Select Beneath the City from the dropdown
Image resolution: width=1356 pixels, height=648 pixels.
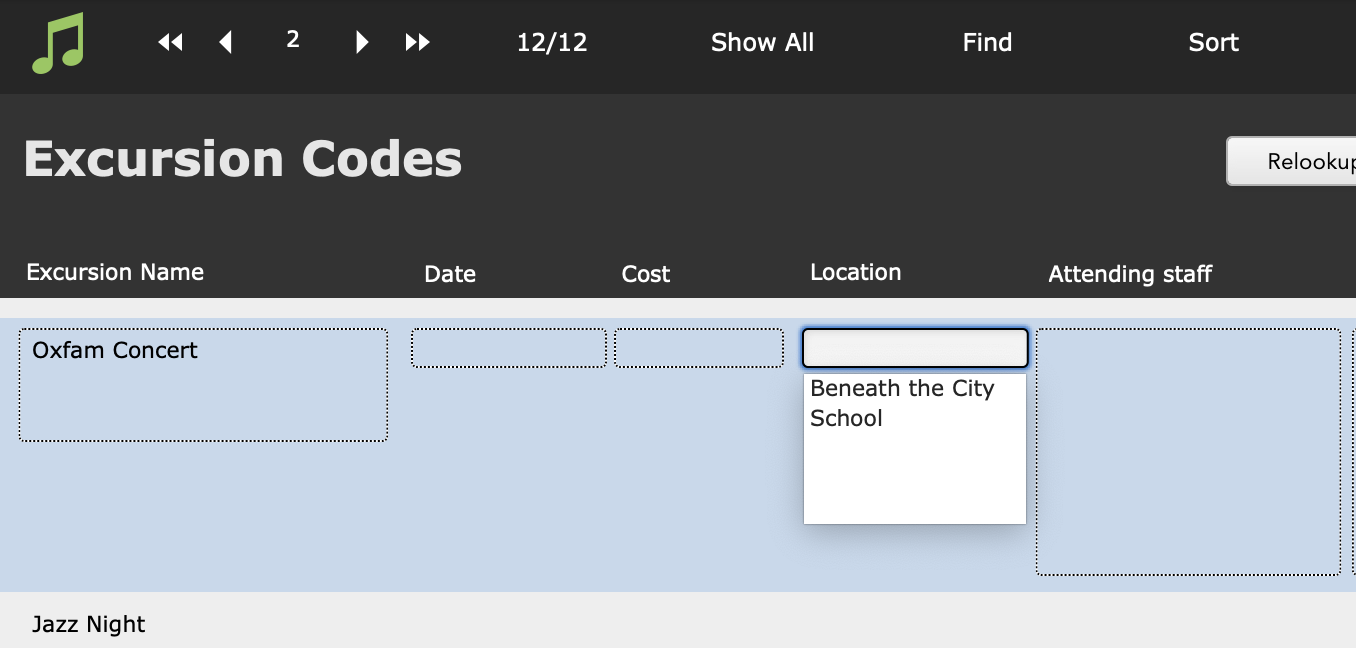tap(902, 388)
